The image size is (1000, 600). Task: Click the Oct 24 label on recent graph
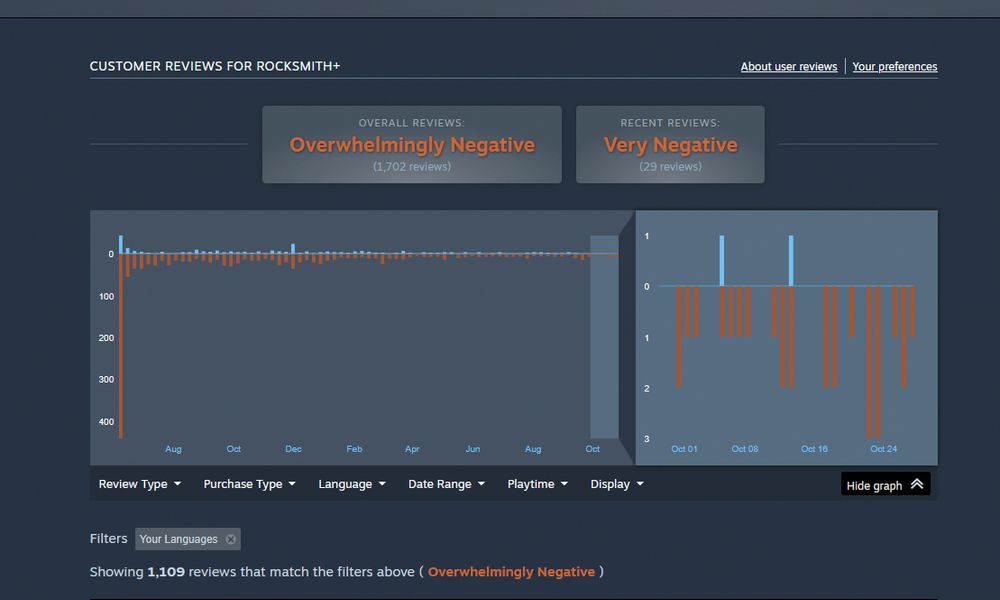click(883, 449)
